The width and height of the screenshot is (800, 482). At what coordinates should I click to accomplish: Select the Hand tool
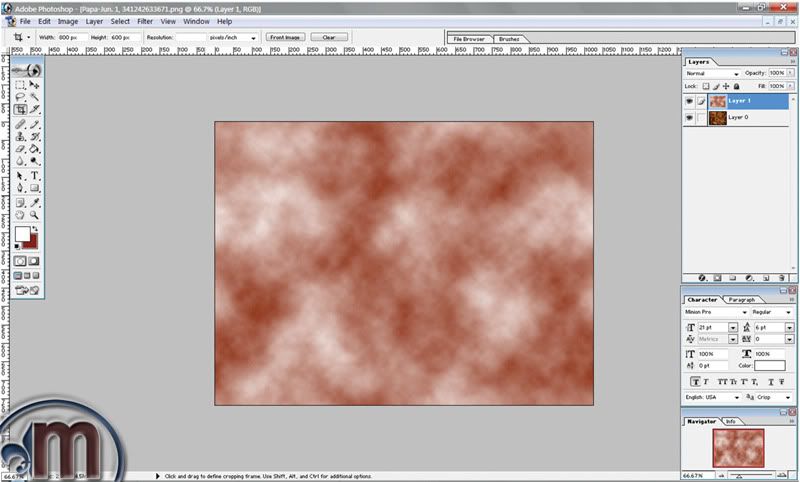coord(20,215)
